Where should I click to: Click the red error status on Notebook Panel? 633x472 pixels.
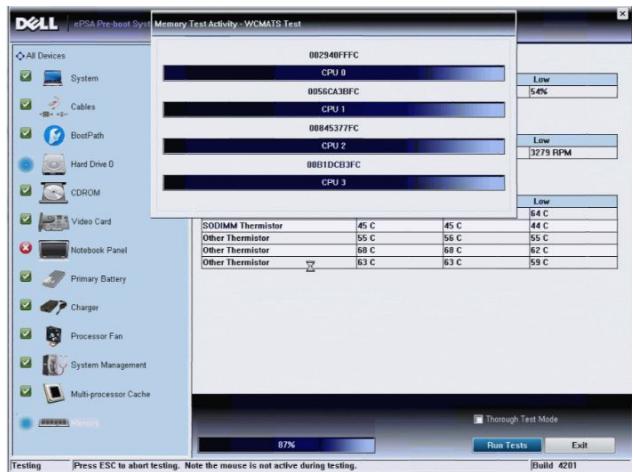coord(26,248)
